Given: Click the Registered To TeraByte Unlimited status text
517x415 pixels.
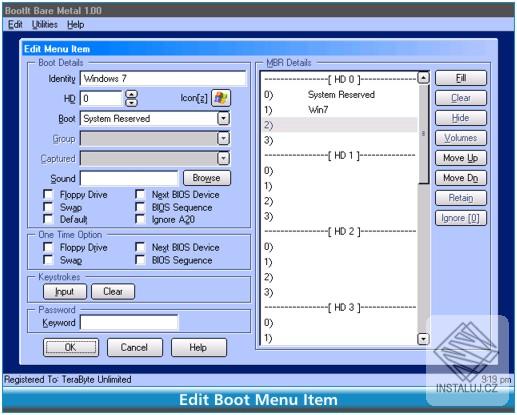Looking at the screenshot, I should click(x=68, y=379).
